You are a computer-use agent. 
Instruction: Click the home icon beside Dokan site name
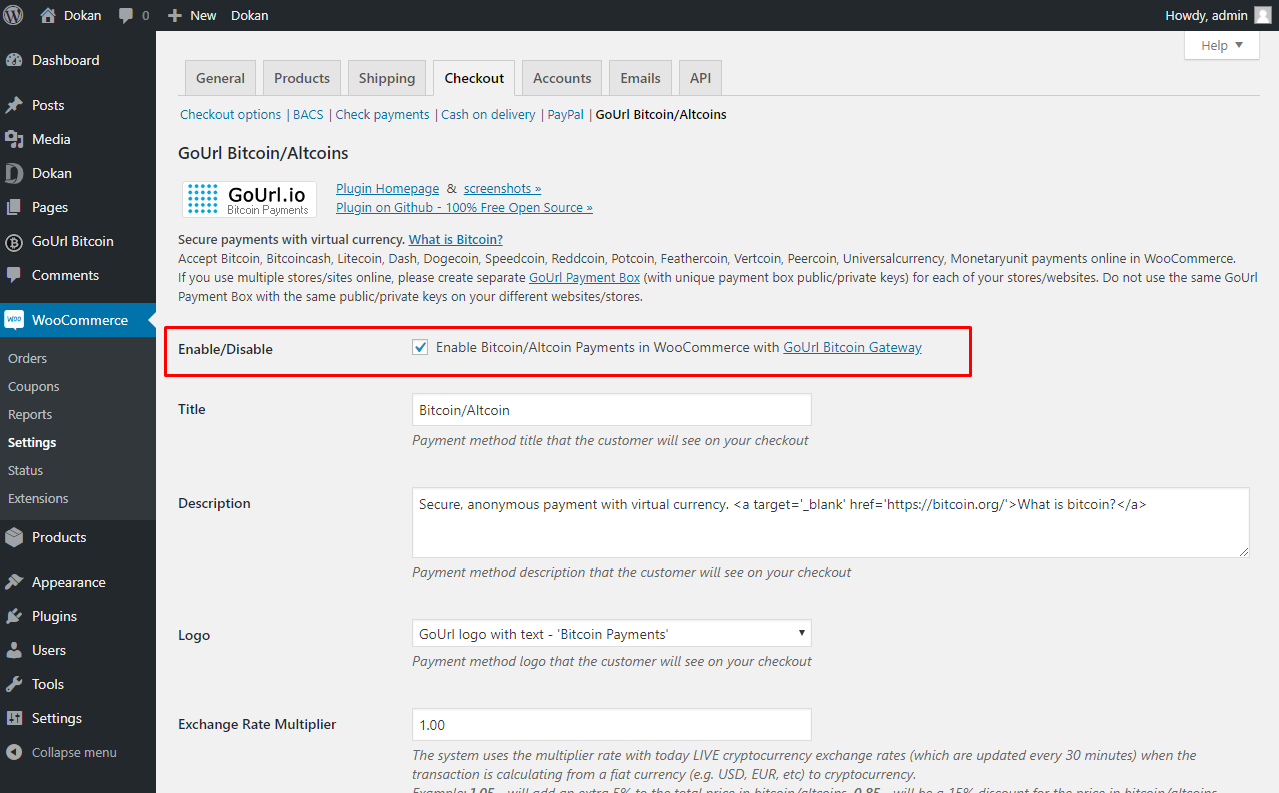pos(48,15)
